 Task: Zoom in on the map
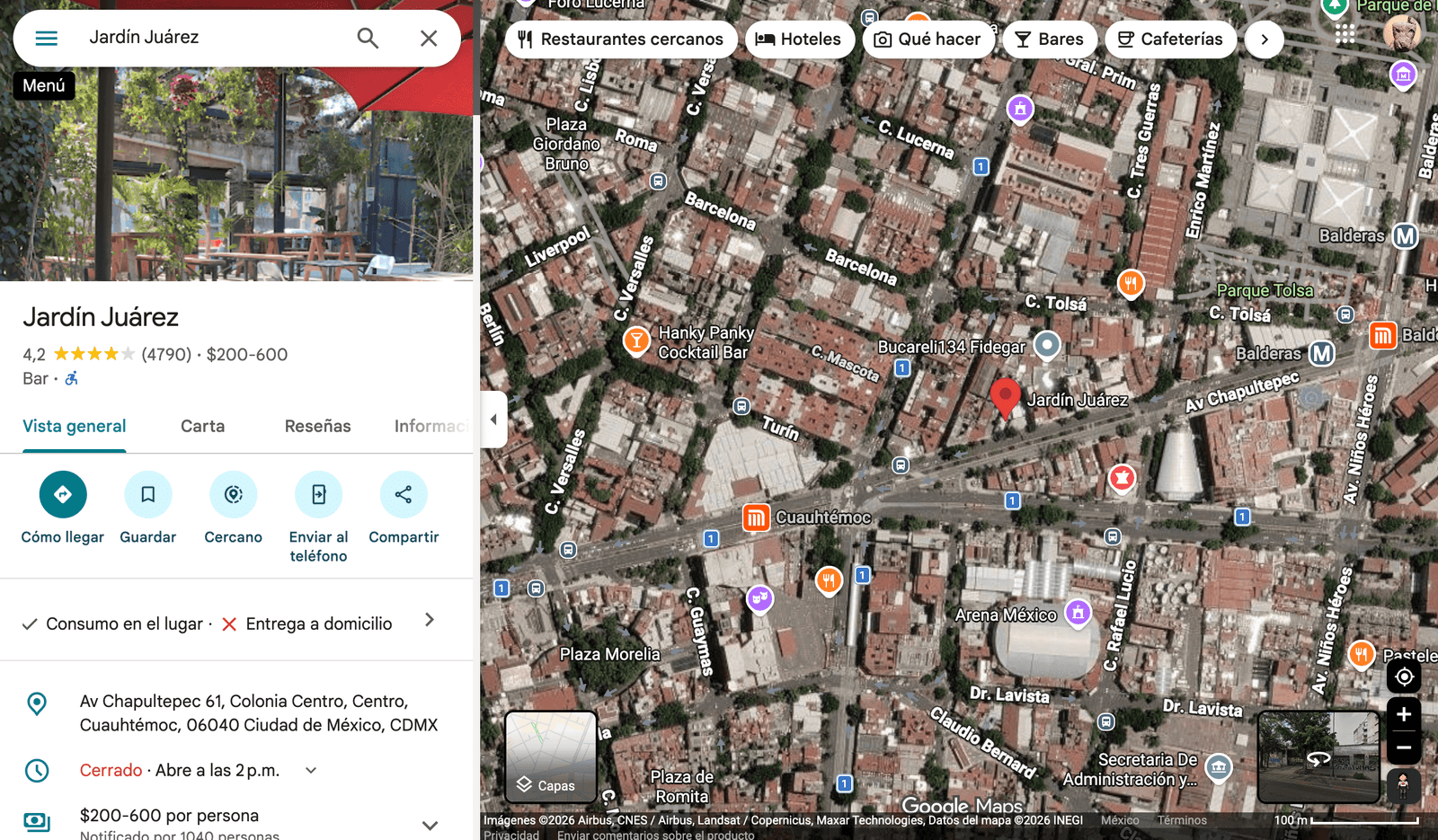coord(1404,715)
